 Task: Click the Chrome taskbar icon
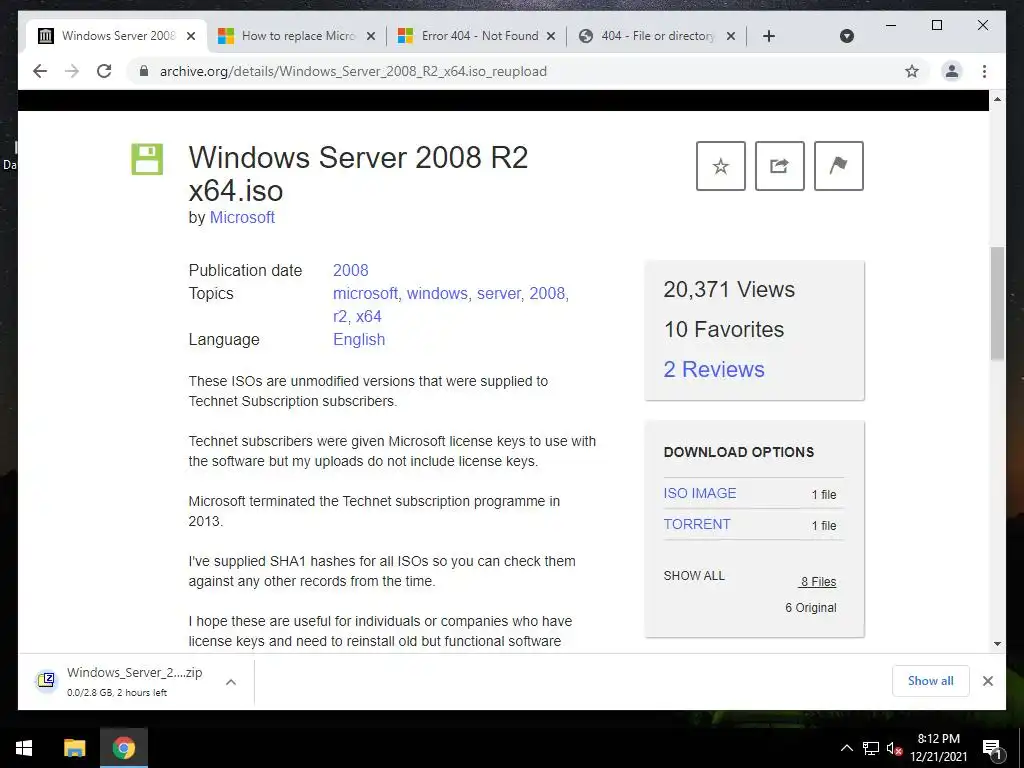pos(123,748)
